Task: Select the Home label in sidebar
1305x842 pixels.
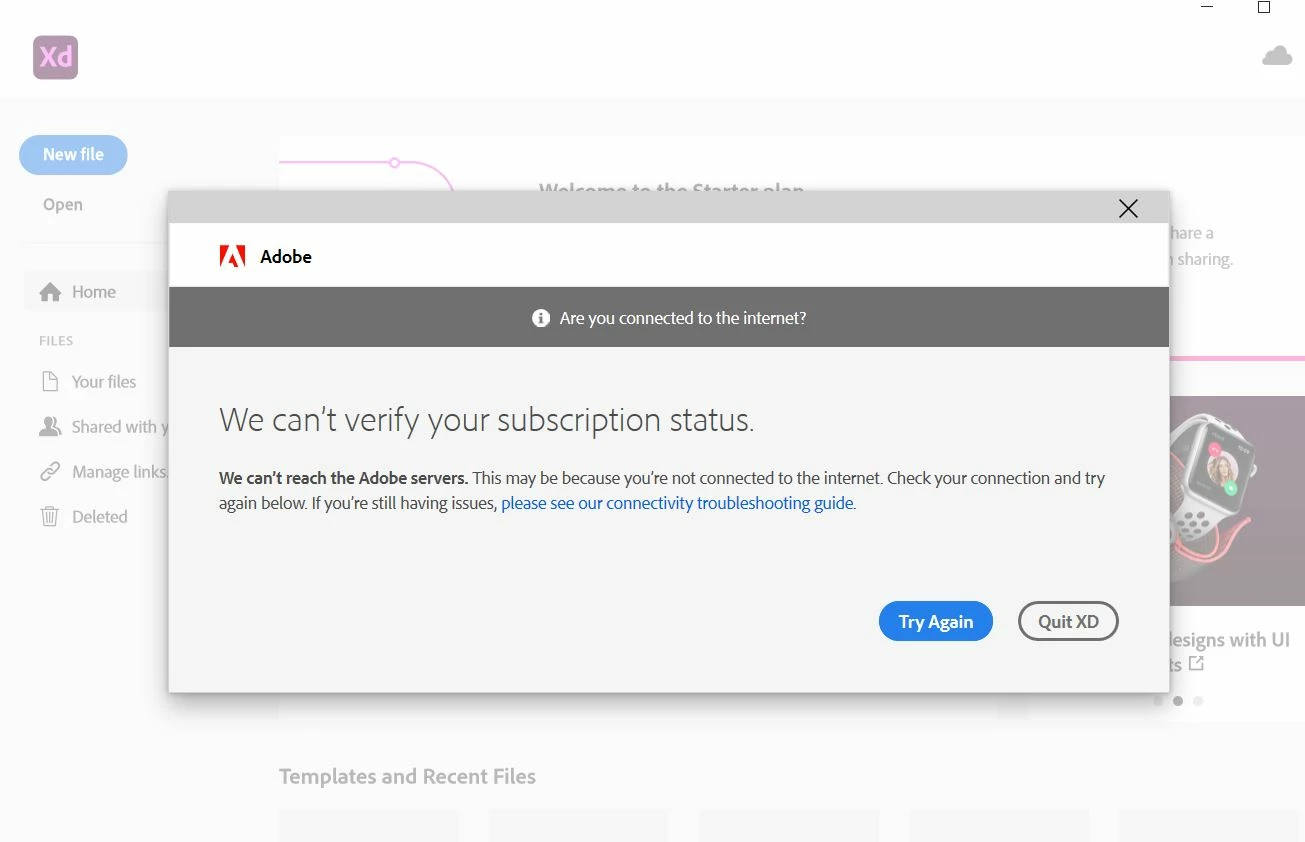Action: point(94,292)
